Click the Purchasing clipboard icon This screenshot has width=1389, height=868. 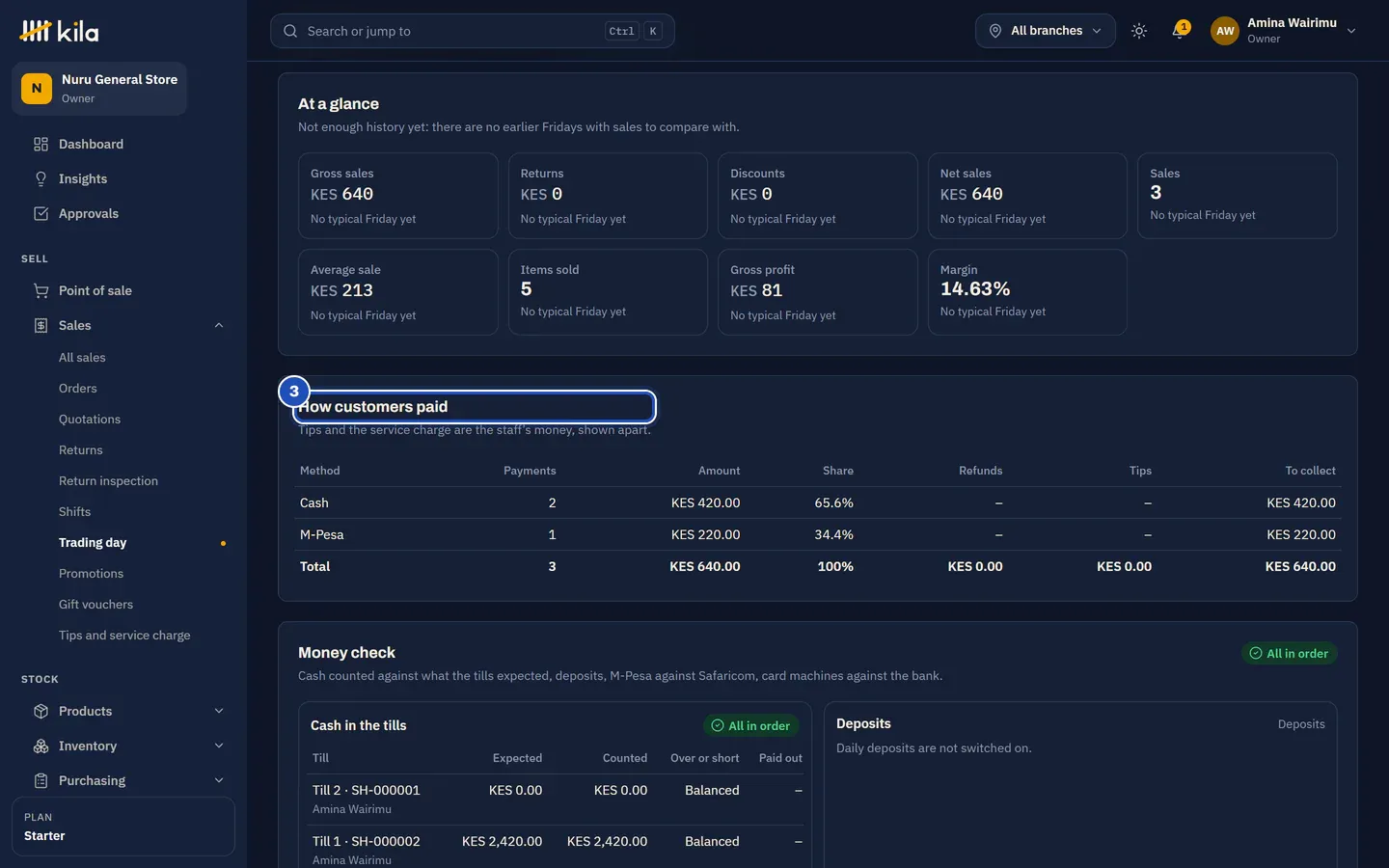click(41, 781)
